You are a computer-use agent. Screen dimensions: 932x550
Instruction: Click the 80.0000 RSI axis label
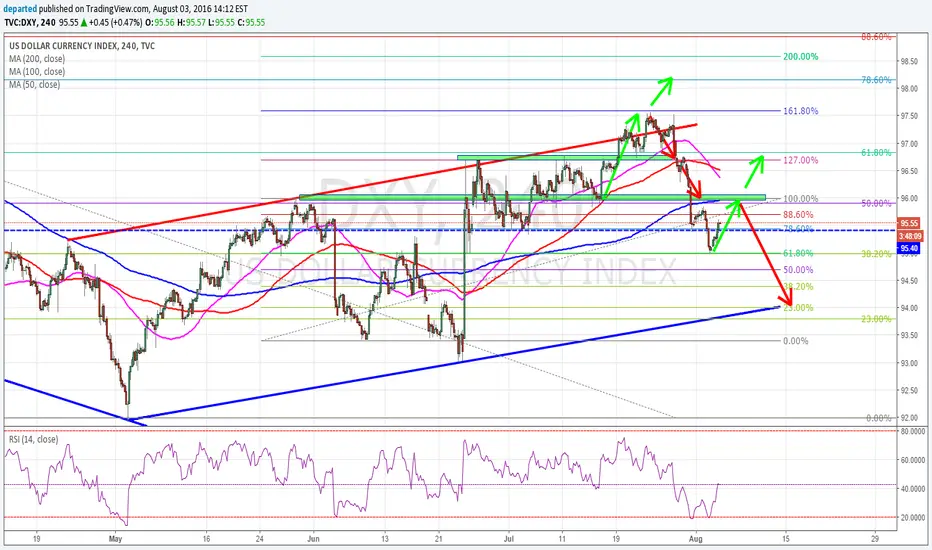pos(913,431)
